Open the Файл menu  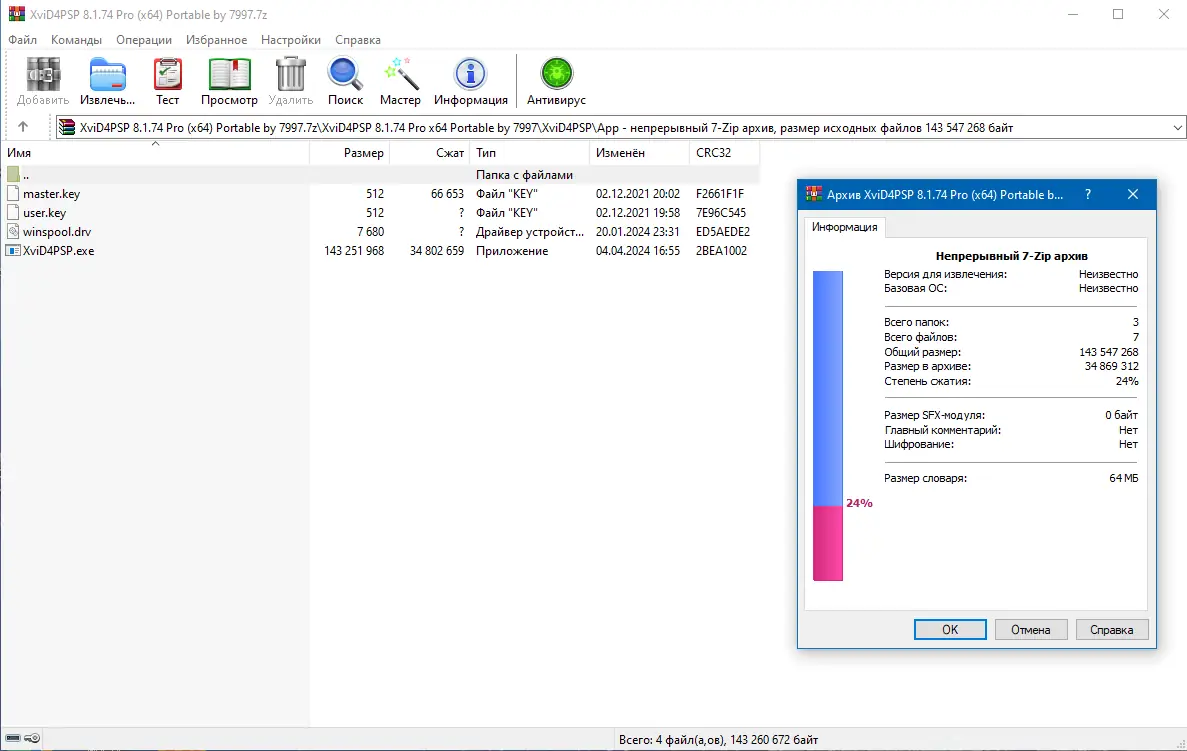(x=23, y=39)
